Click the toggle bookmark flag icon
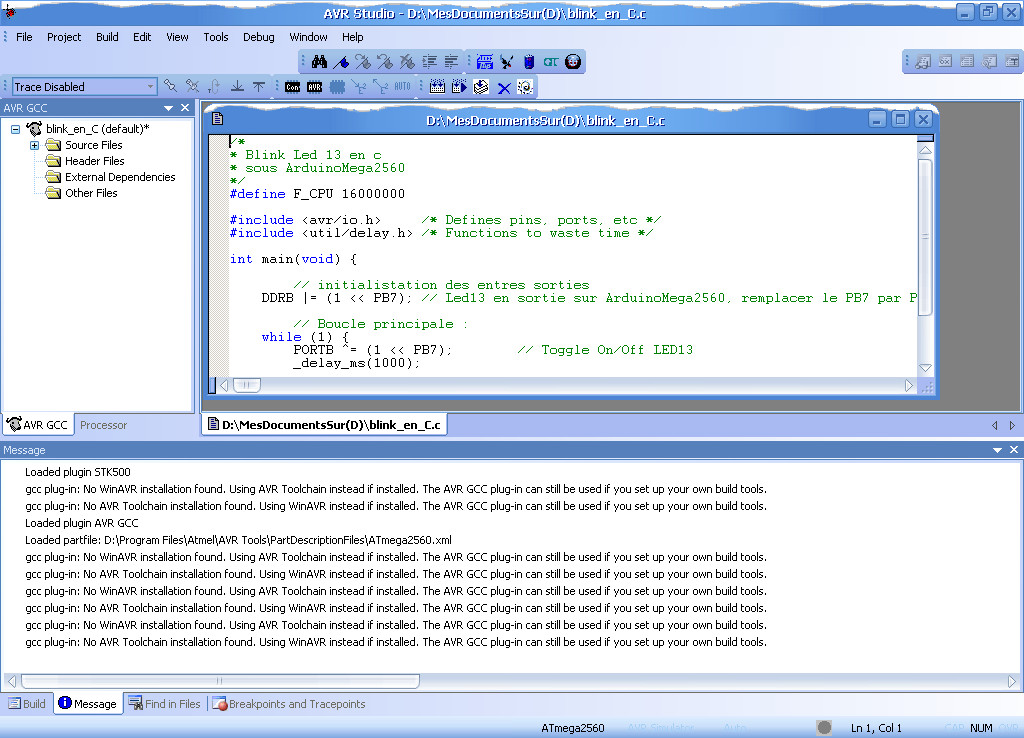 coord(341,62)
